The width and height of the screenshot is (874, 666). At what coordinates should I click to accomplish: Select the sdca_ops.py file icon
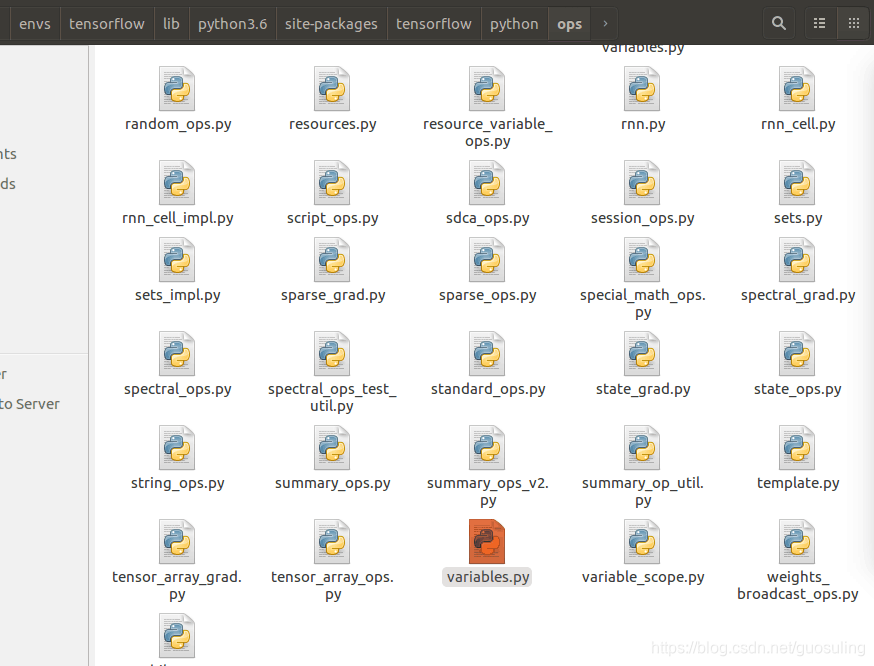click(487, 183)
